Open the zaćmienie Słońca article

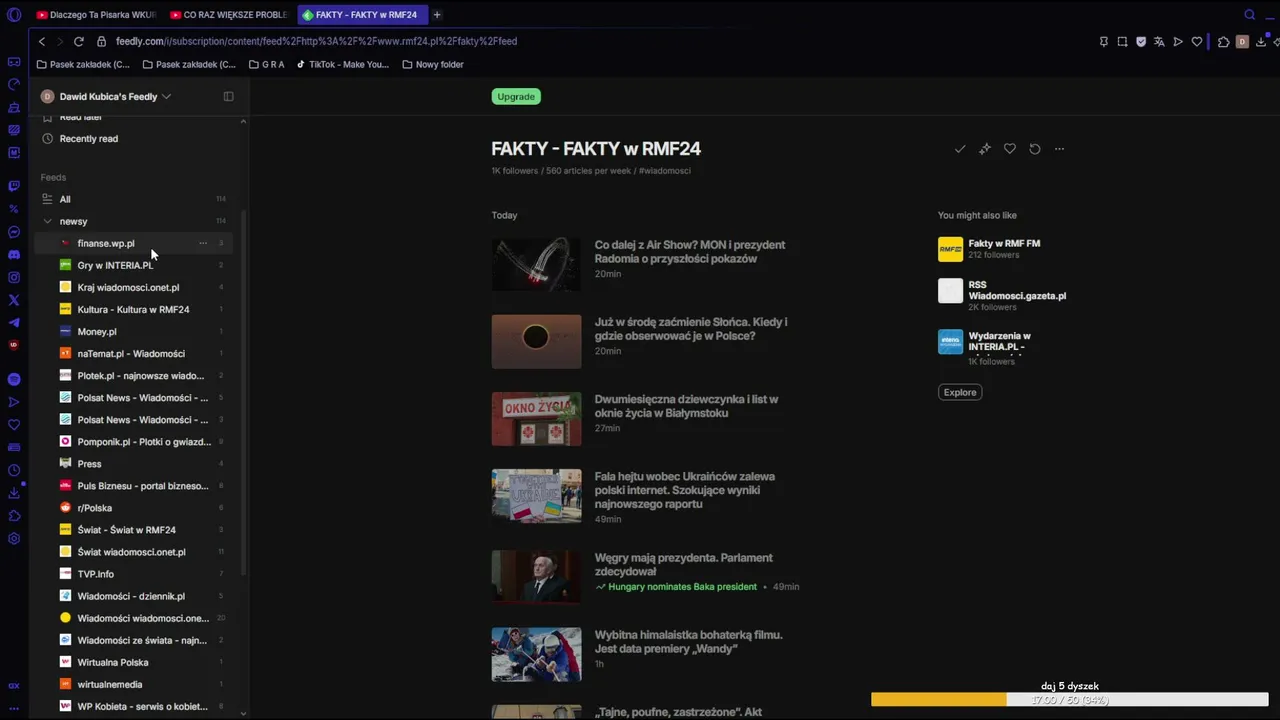pos(691,329)
